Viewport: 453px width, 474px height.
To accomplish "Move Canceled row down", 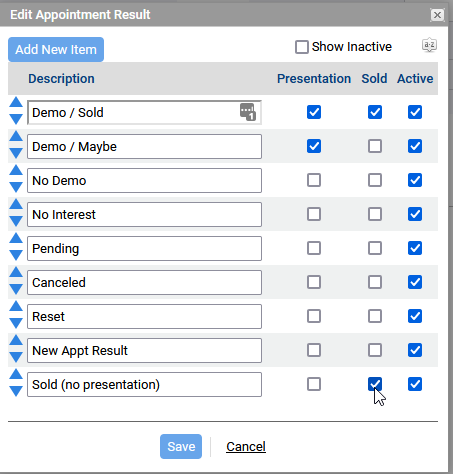I will click(16, 289).
